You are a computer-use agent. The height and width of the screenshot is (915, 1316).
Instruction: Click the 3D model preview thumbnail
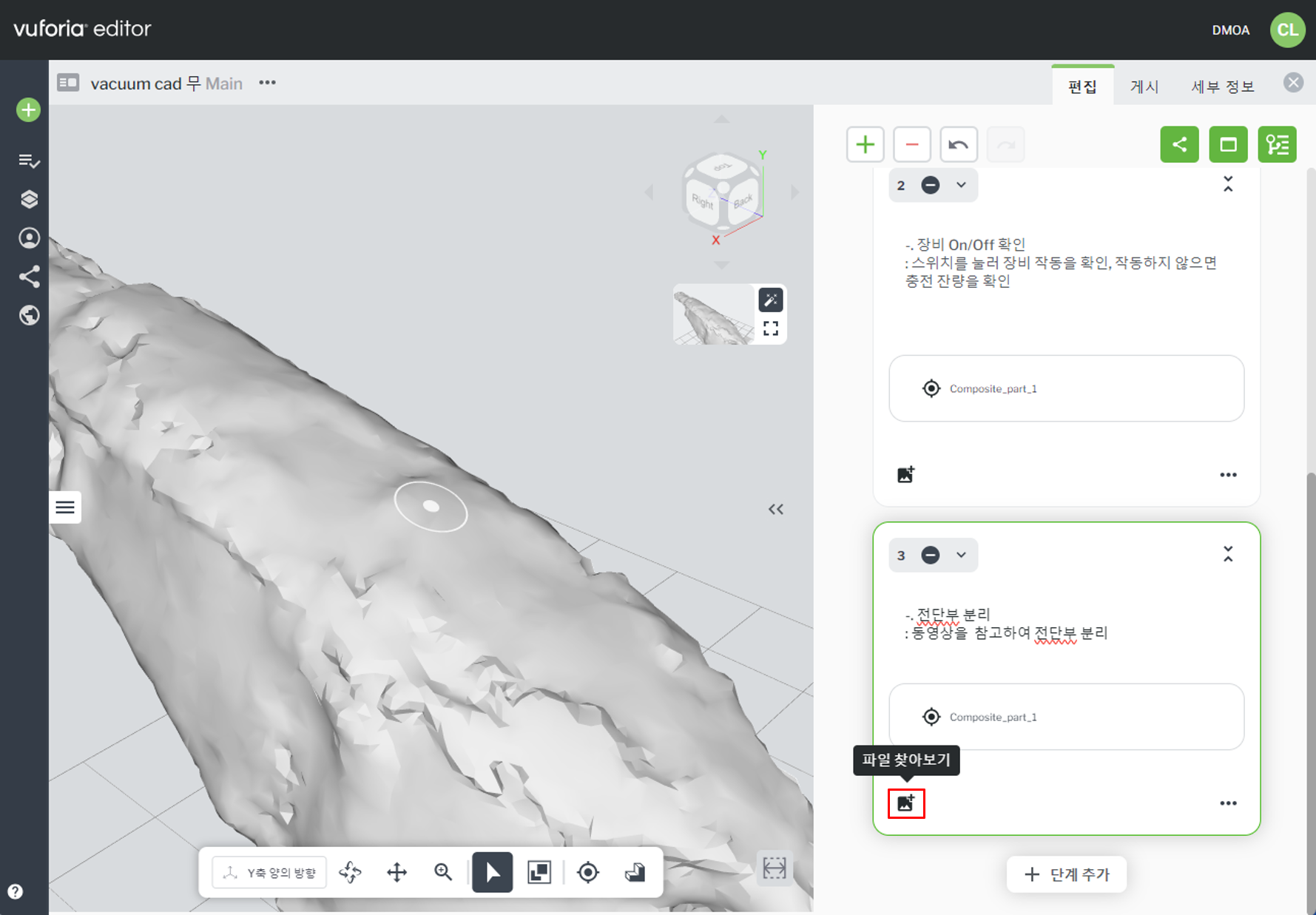coord(713,315)
